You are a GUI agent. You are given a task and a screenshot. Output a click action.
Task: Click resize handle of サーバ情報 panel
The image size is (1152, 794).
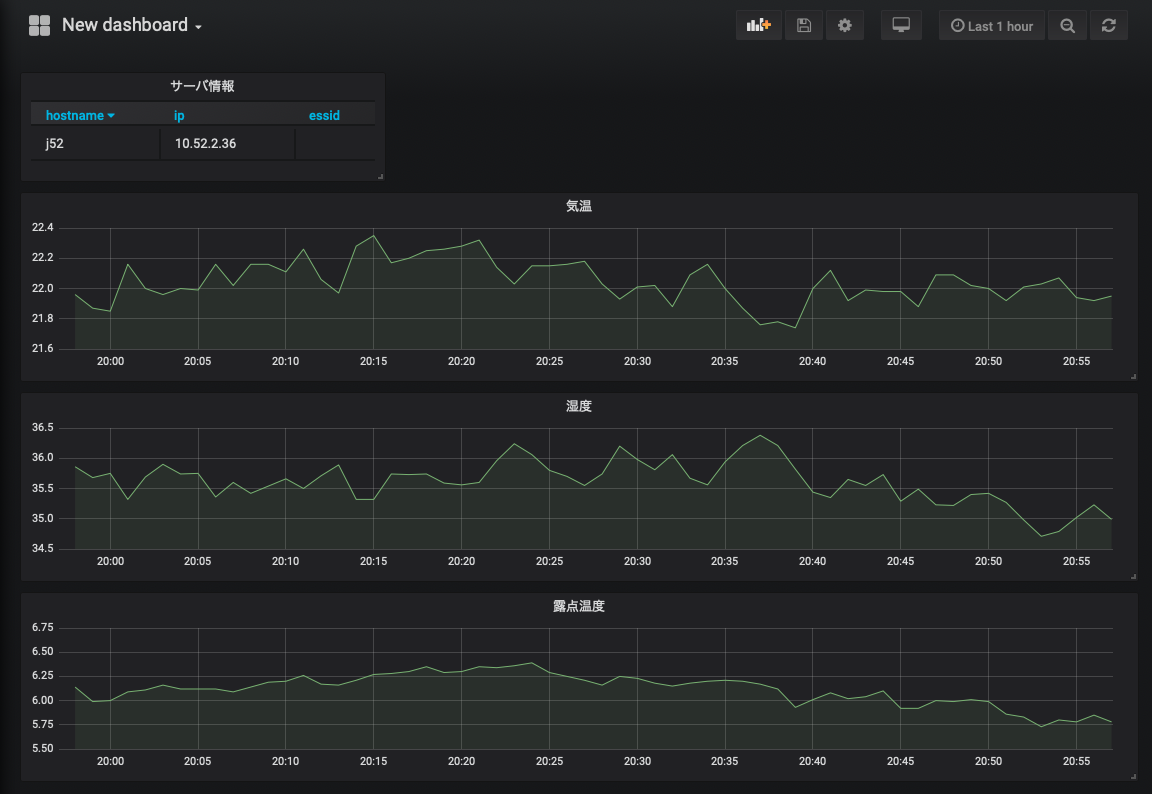[x=380, y=176]
